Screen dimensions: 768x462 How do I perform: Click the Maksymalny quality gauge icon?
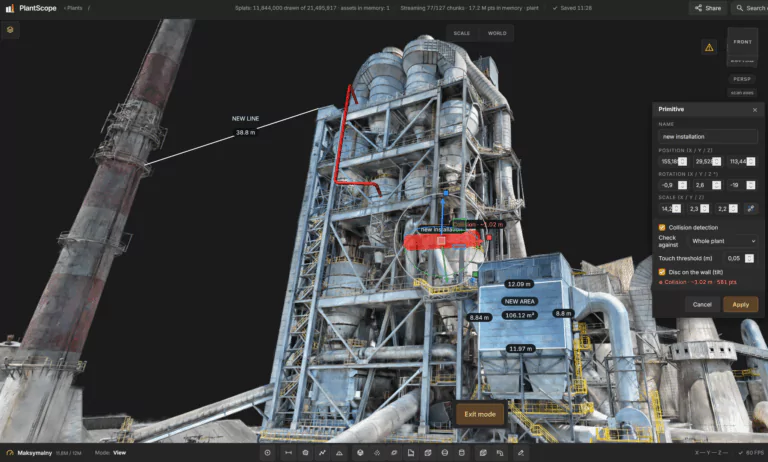pyautogui.click(x=10, y=453)
